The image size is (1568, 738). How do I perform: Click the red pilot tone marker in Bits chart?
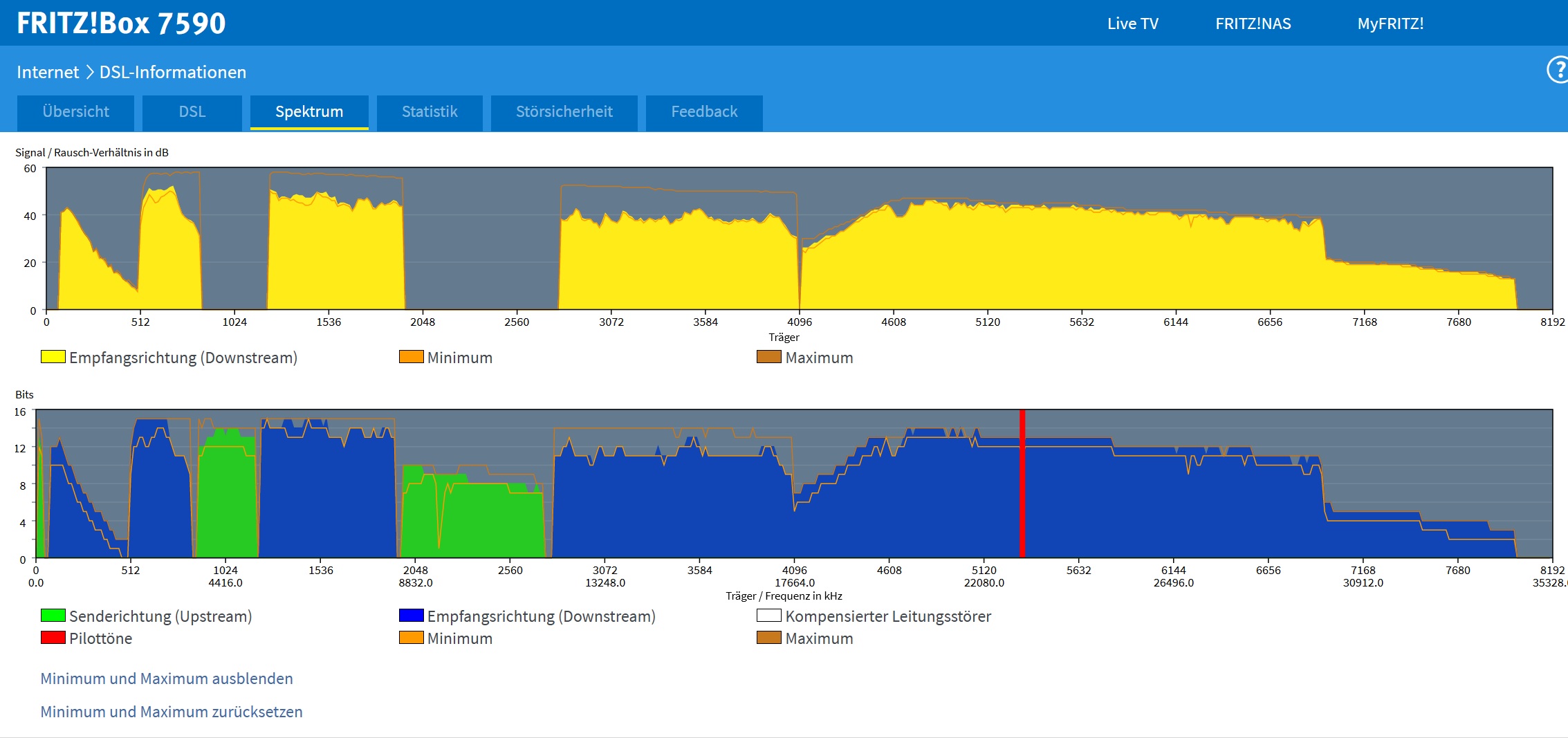pyautogui.click(x=1022, y=483)
